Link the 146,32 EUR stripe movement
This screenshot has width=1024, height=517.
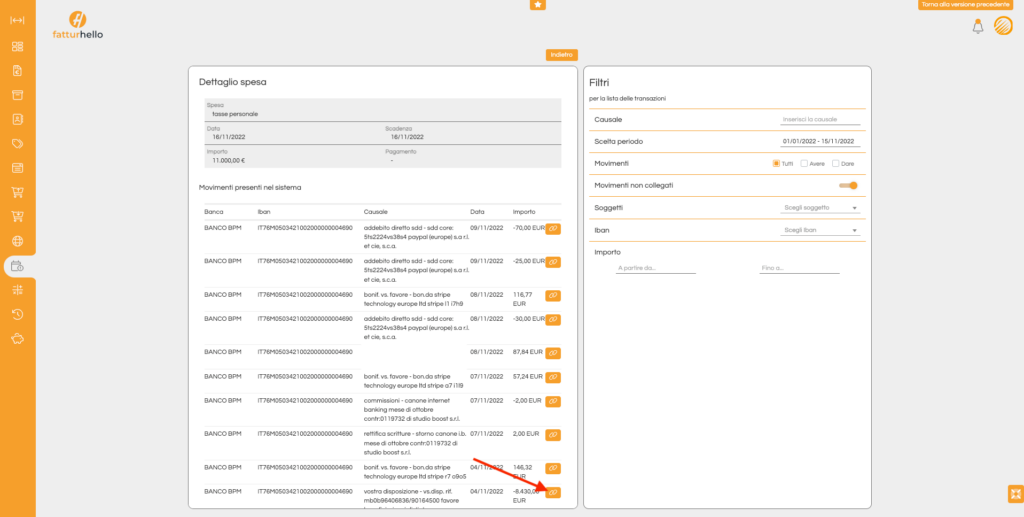[552, 468]
